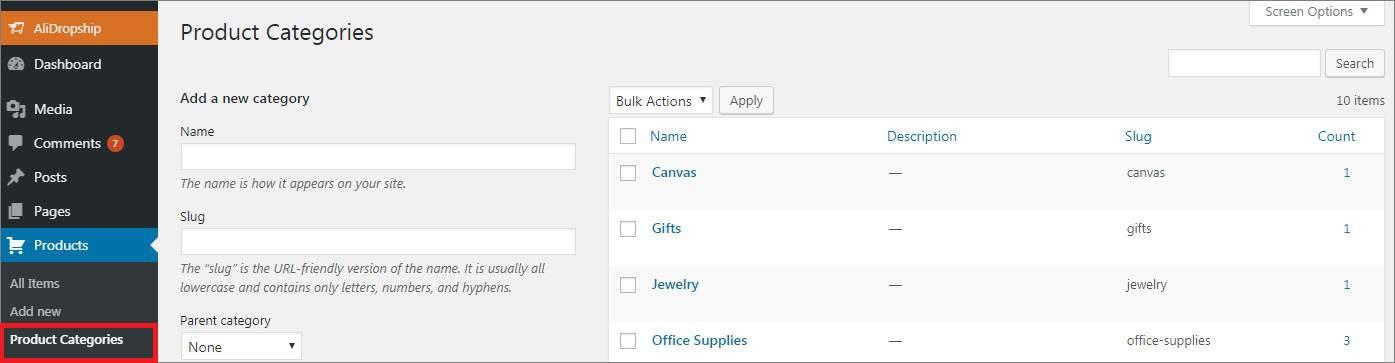Select the Gifts category checkbox
The width and height of the screenshot is (1395, 363).
(628, 228)
